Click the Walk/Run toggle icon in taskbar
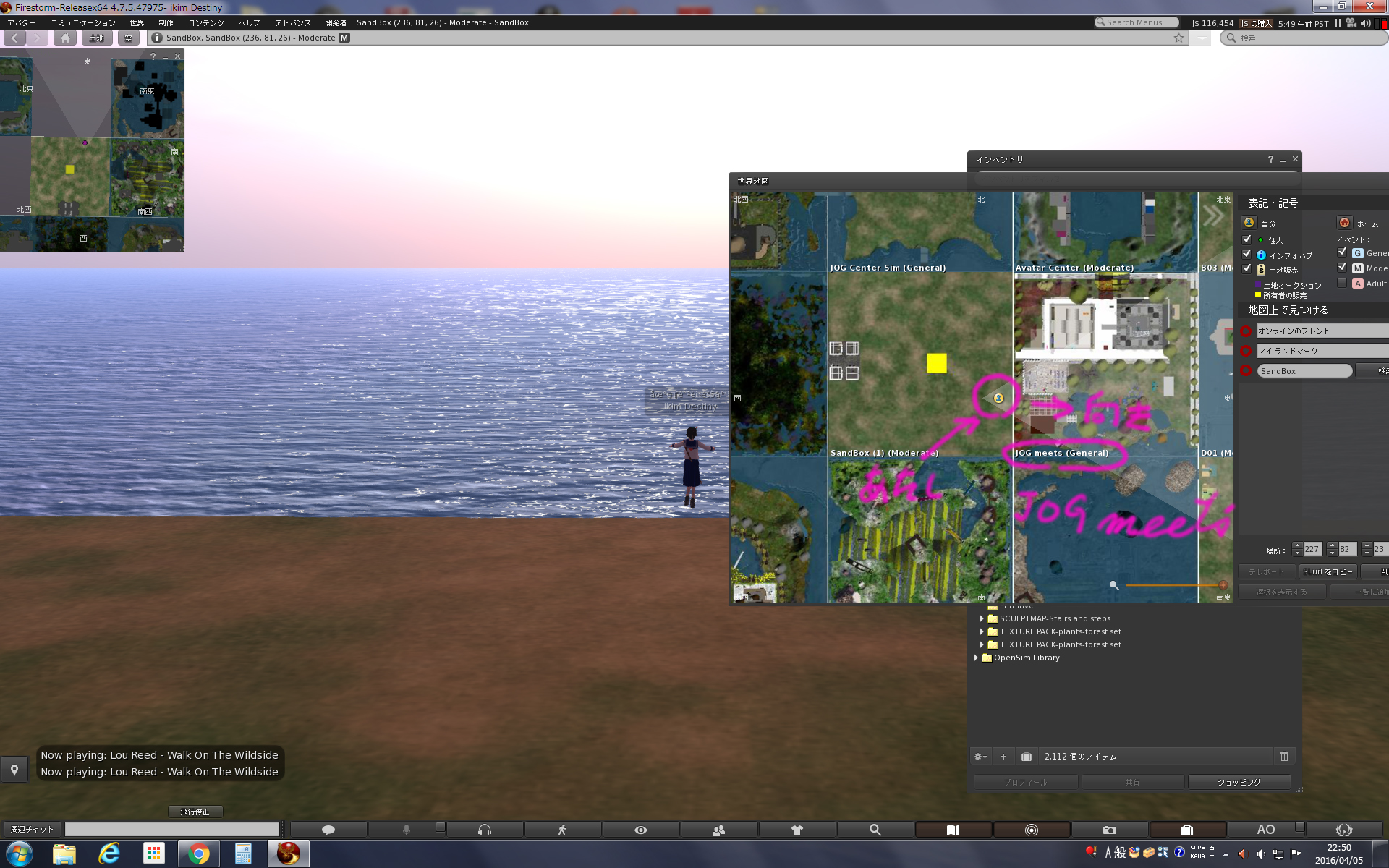This screenshot has height=868, width=1389. (x=562, y=828)
